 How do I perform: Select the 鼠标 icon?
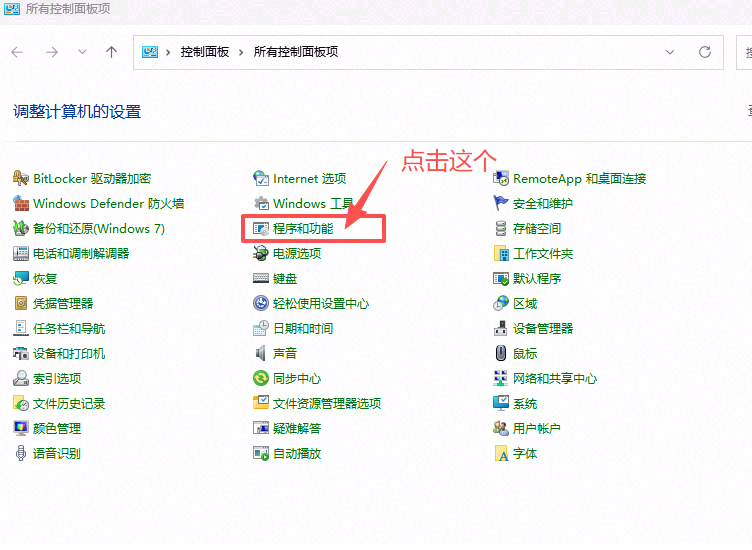502,353
